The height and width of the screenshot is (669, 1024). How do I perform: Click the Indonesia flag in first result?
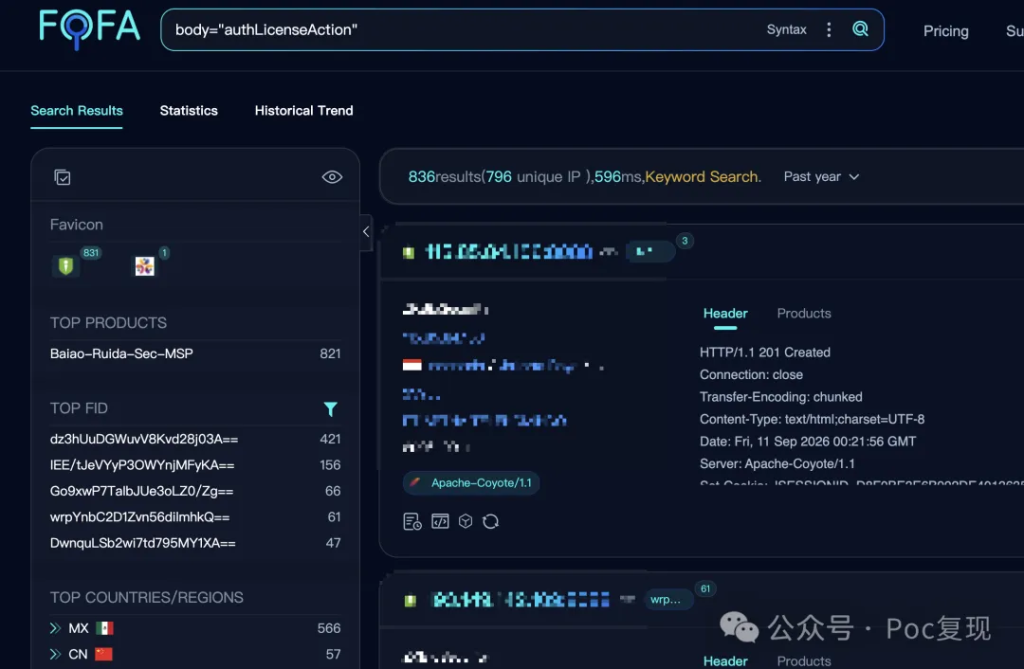[412, 365]
